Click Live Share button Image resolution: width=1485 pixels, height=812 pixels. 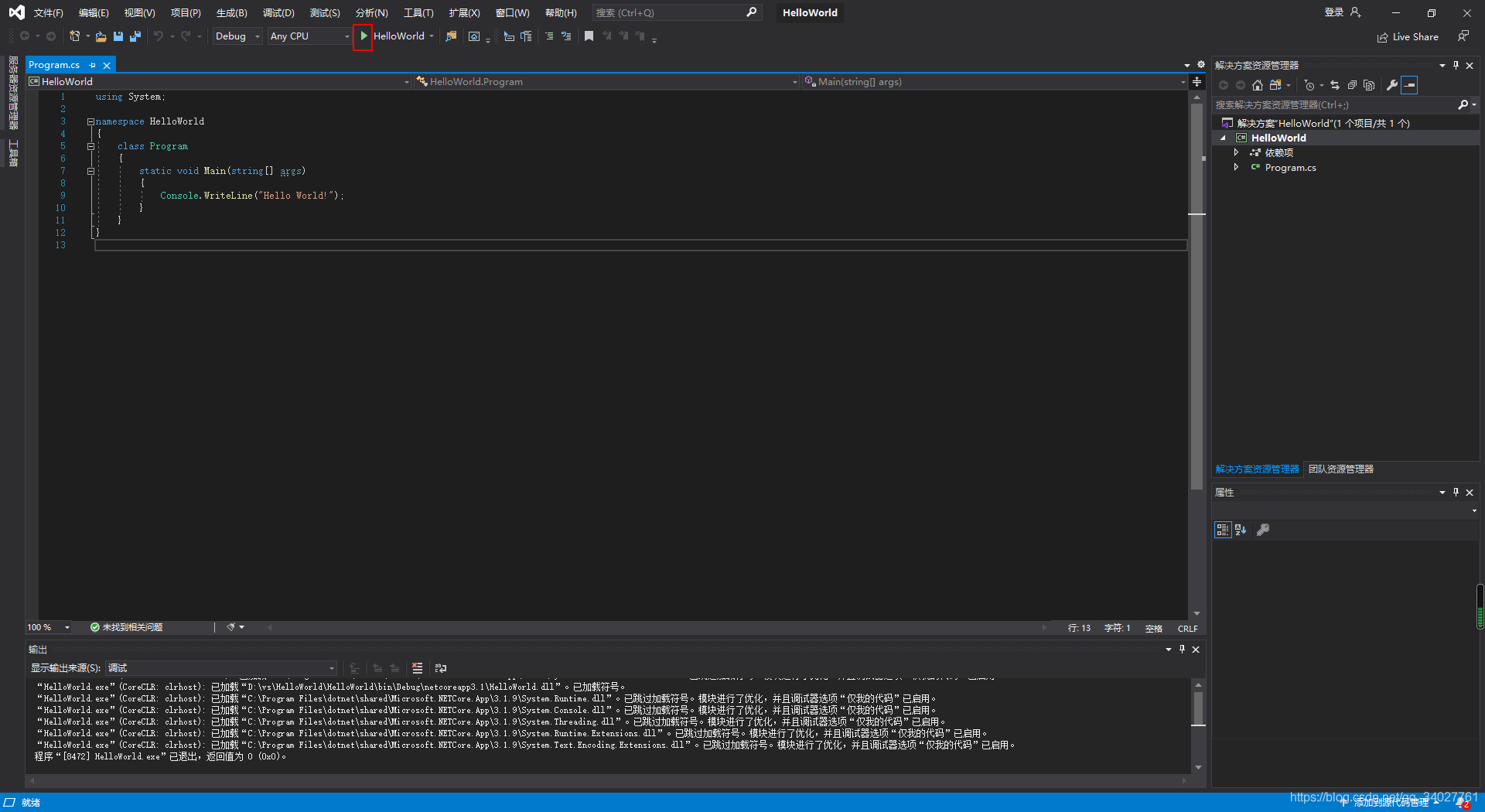[x=1408, y=37]
